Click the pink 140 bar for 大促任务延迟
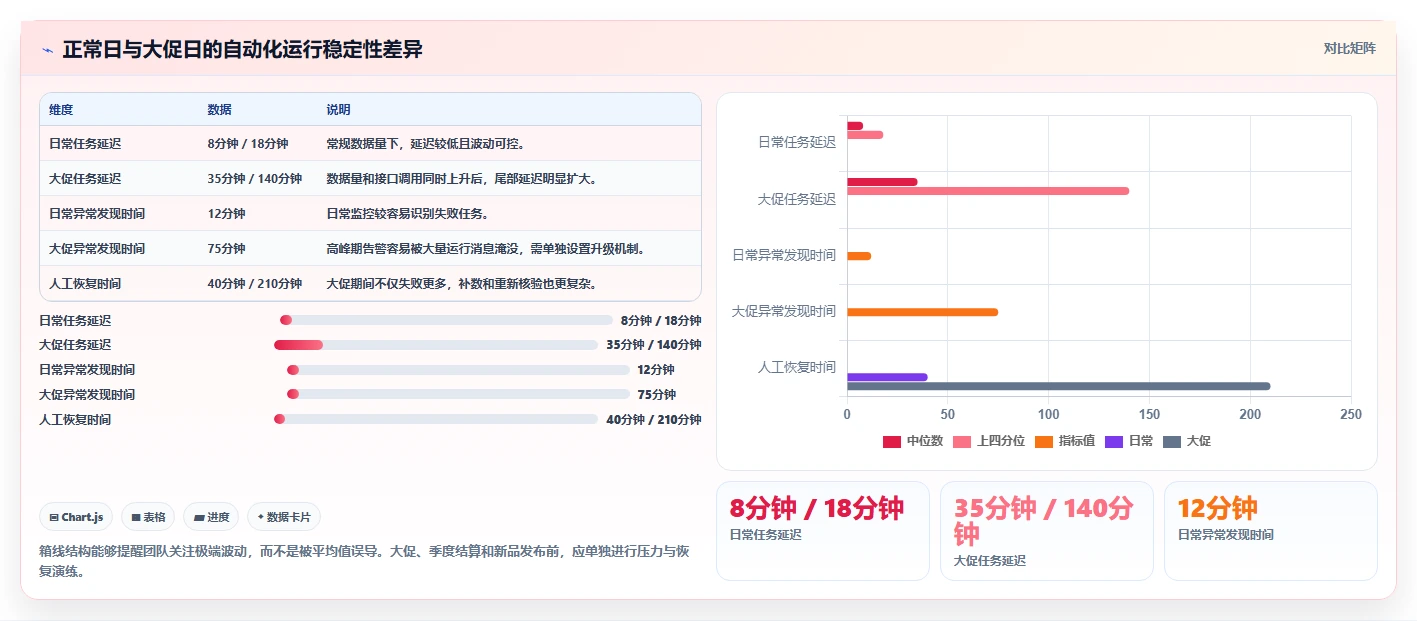Image resolution: width=1417 pixels, height=621 pixels. 988,191
